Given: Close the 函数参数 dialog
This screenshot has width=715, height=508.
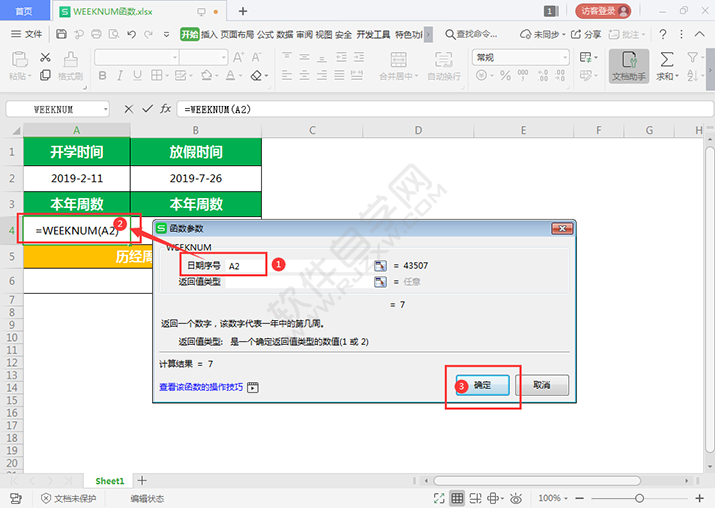Looking at the screenshot, I should pos(562,228).
